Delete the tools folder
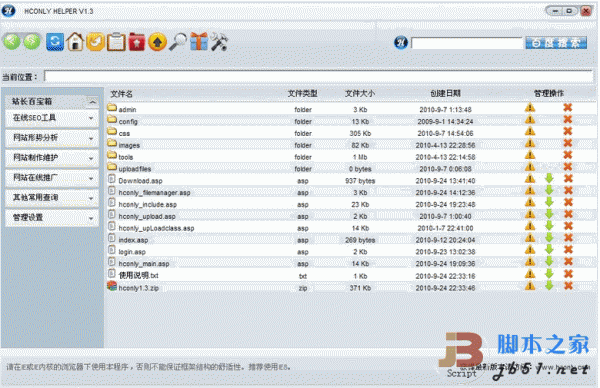The width and height of the screenshot is (600, 388). click(x=568, y=155)
